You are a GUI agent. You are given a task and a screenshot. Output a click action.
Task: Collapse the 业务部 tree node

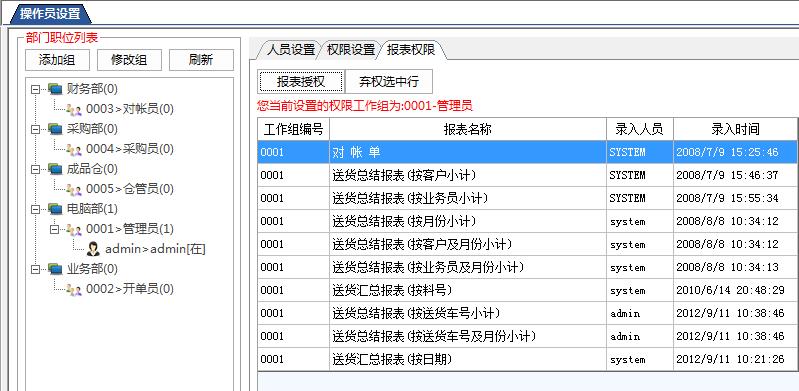tap(35, 269)
